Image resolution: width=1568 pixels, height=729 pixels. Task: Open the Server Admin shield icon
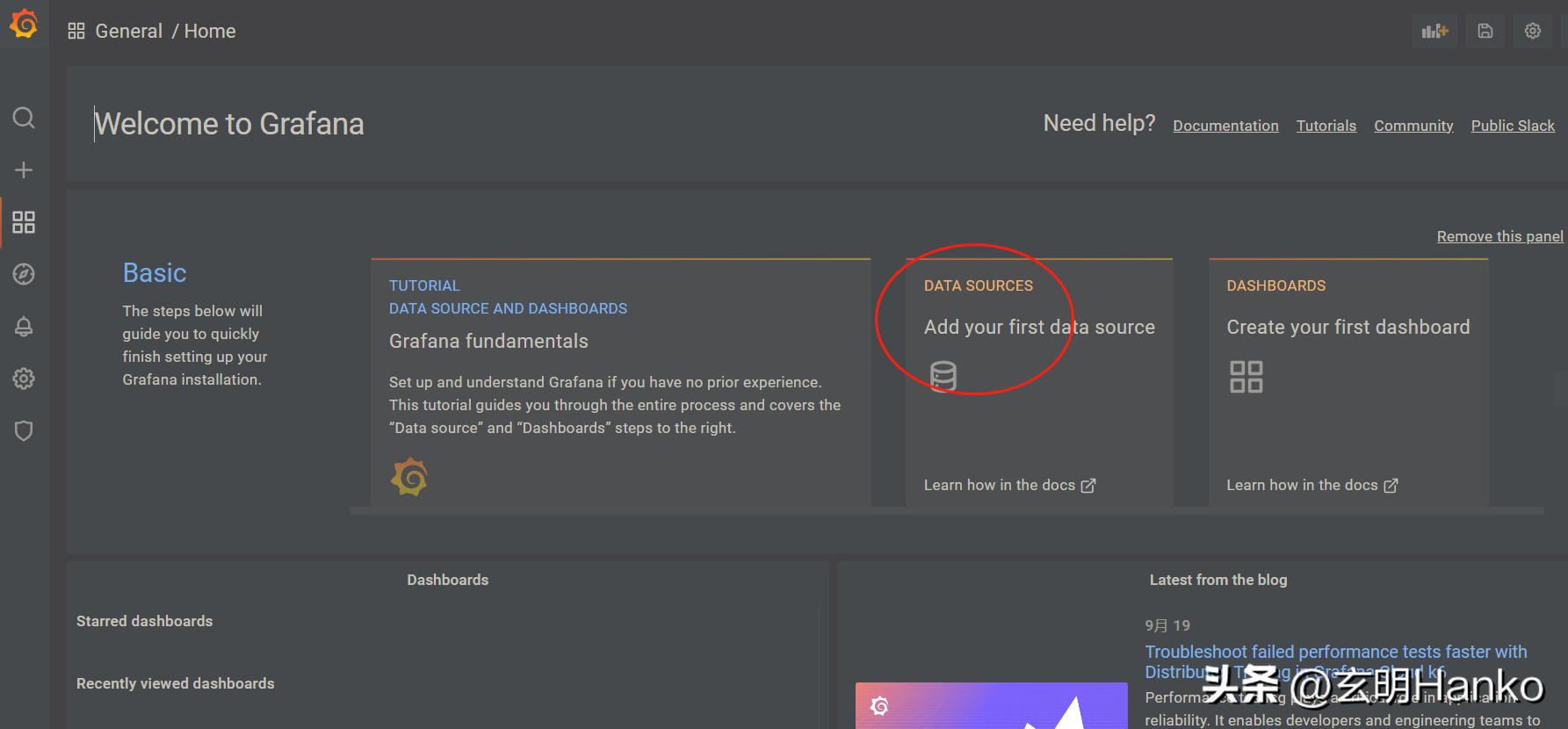pos(24,430)
